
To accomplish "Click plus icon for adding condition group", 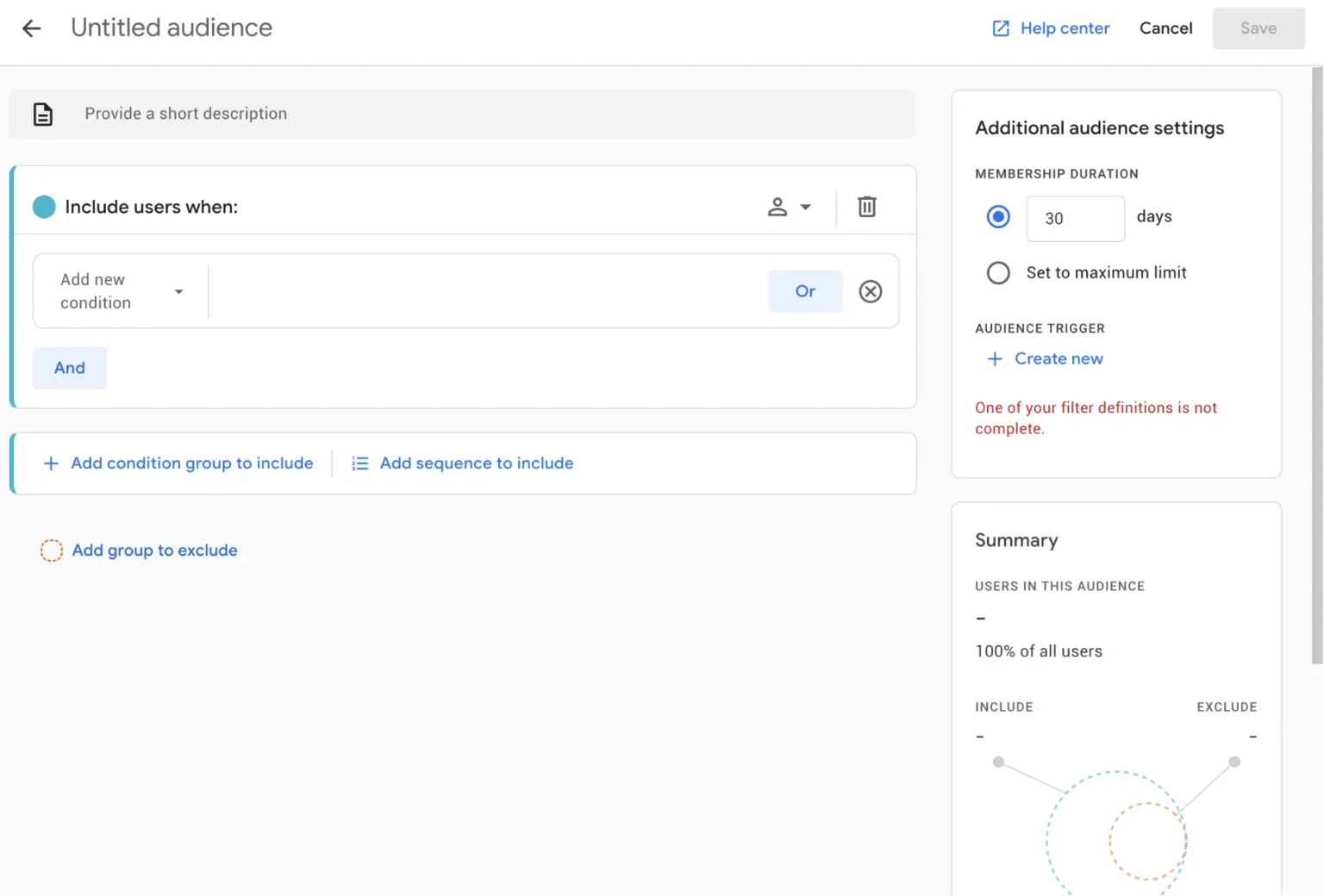I will (x=51, y=464).
